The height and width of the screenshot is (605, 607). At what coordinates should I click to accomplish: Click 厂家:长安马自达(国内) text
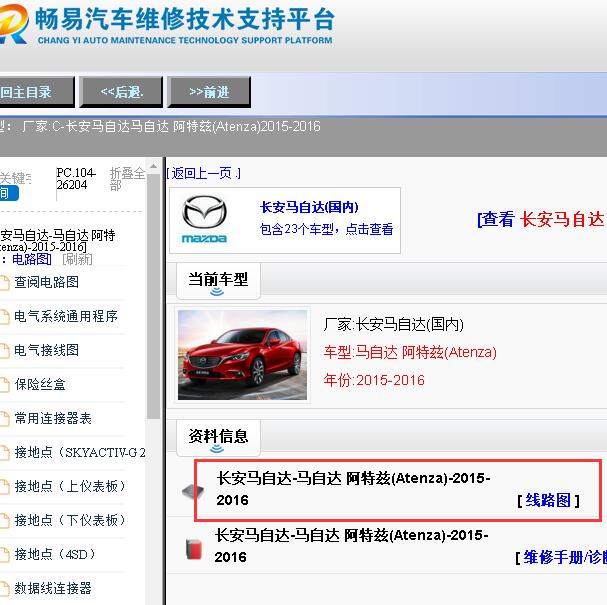pos(393,325)
